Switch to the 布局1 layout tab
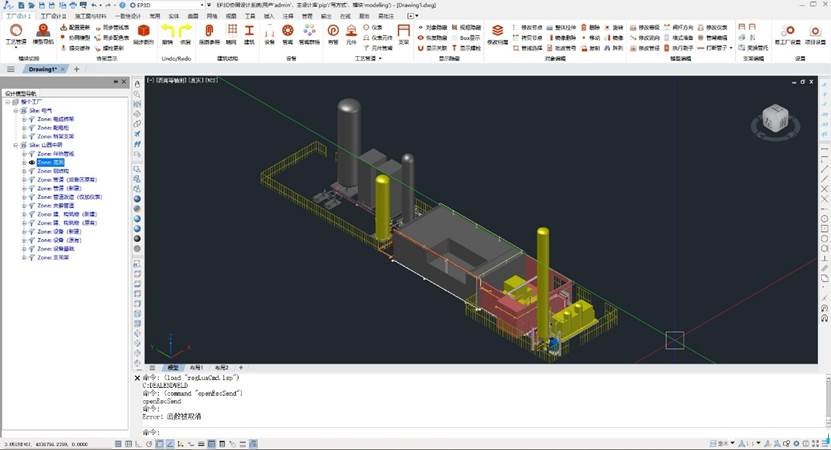 coord(197,368)
